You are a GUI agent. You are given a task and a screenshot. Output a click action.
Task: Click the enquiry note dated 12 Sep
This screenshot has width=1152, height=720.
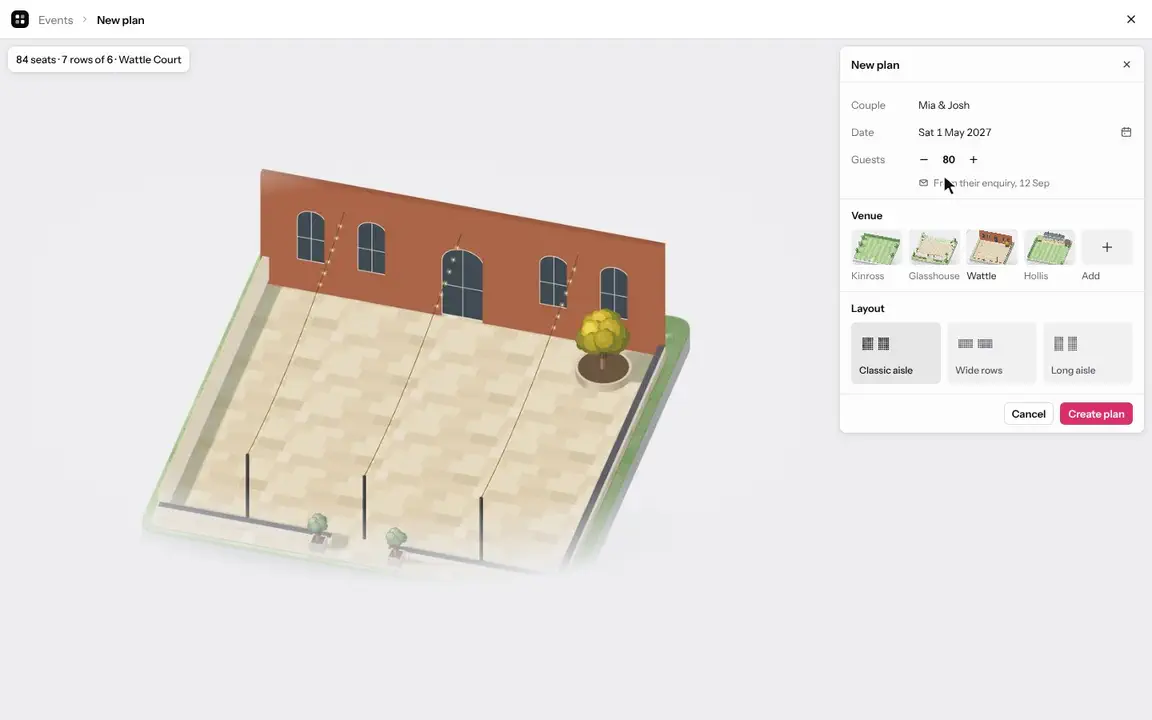991,183
